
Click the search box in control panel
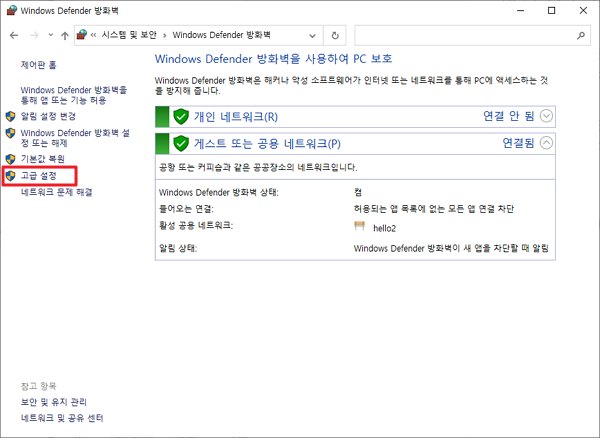(x=472, y=36)
